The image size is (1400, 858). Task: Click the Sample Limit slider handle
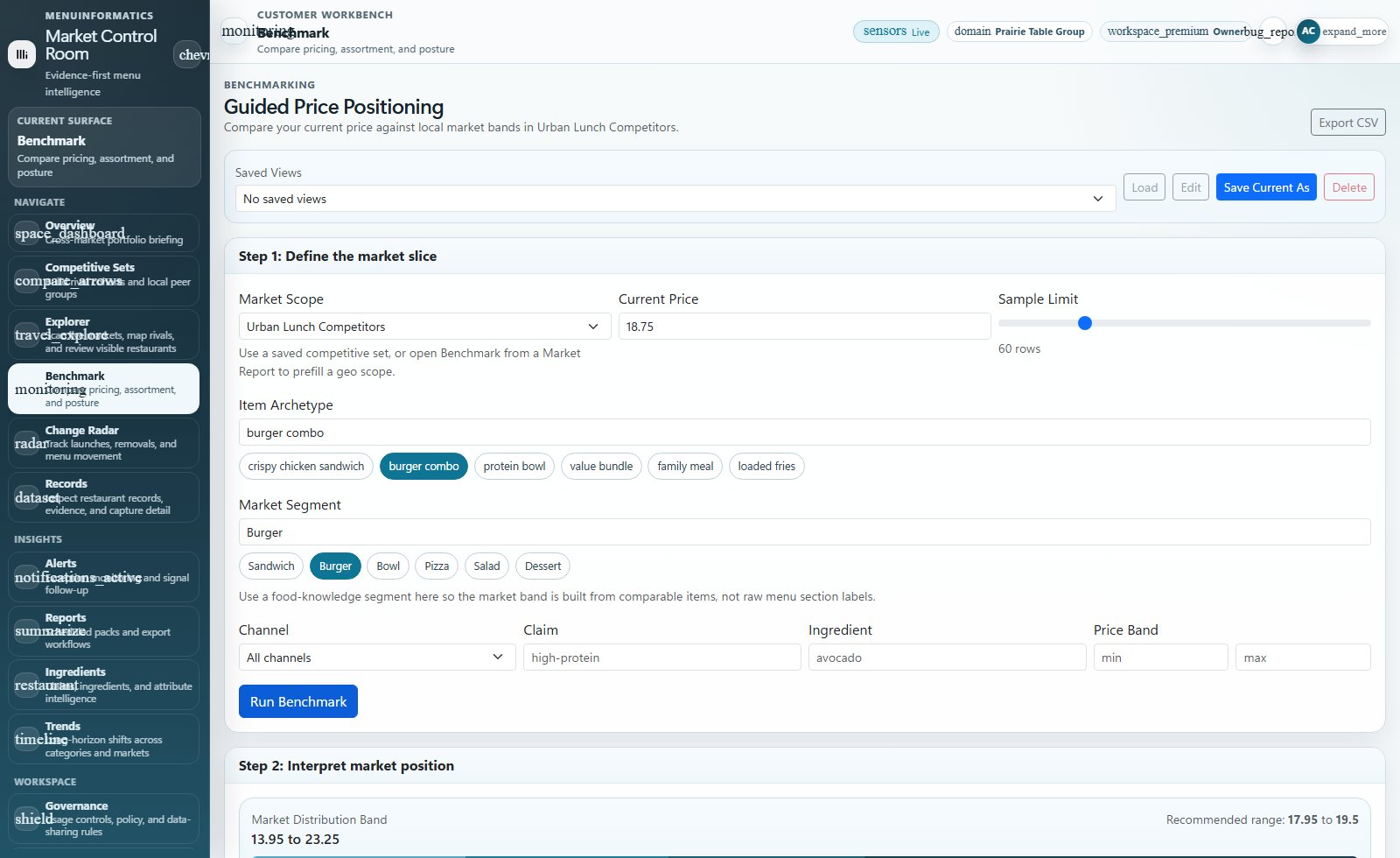pyautogui.click(x=1085, y=323)
